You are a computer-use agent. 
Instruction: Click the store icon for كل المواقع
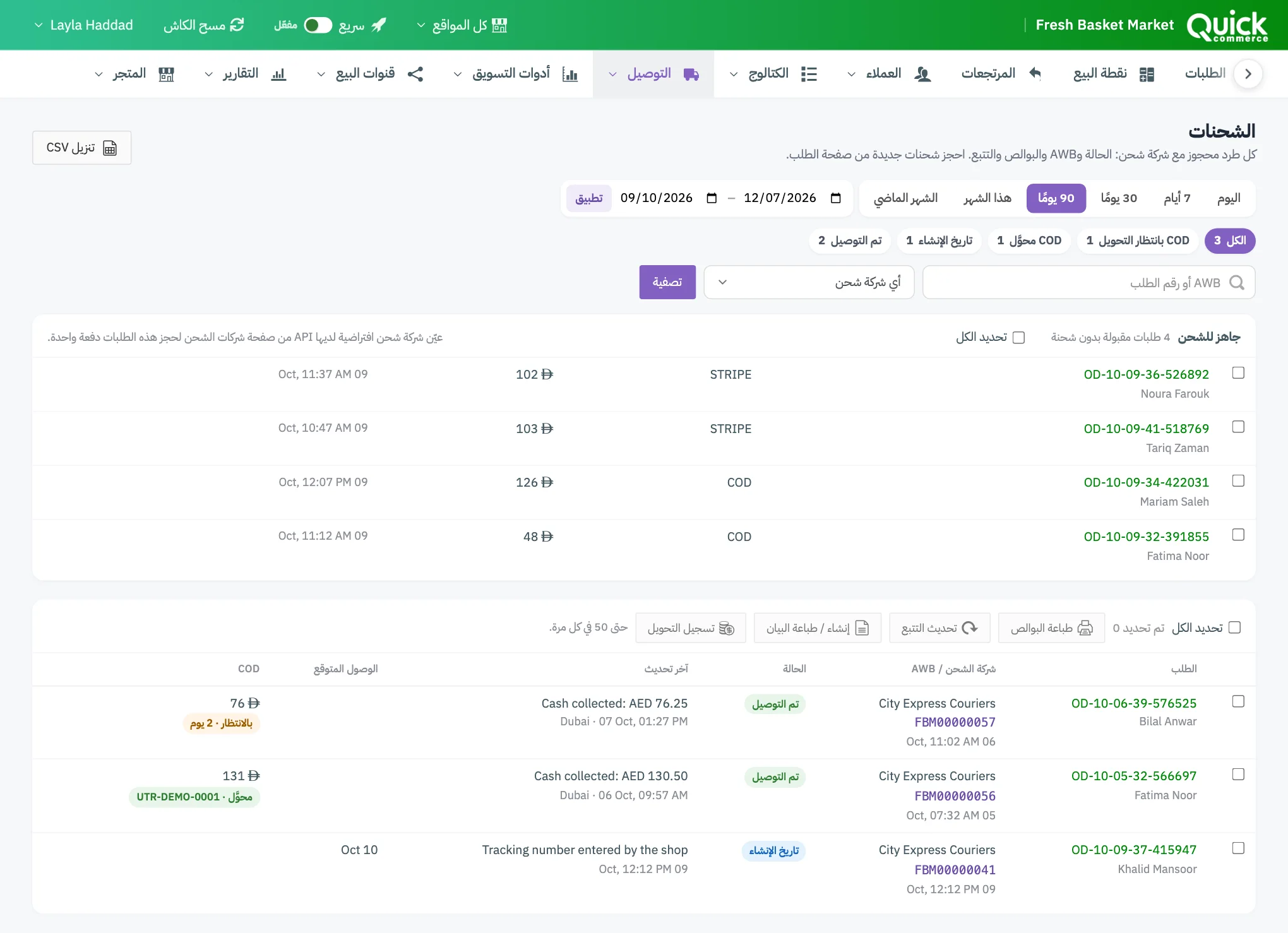point(499,25)
